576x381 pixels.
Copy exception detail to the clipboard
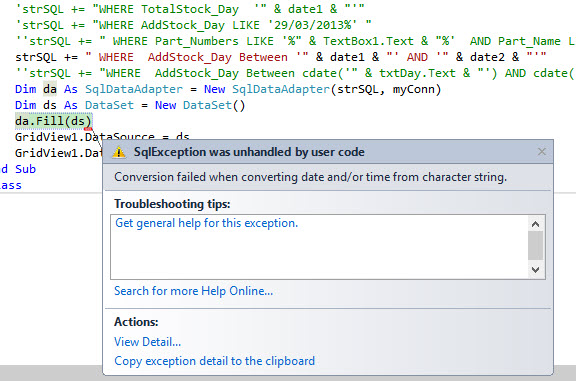point(214,361)
